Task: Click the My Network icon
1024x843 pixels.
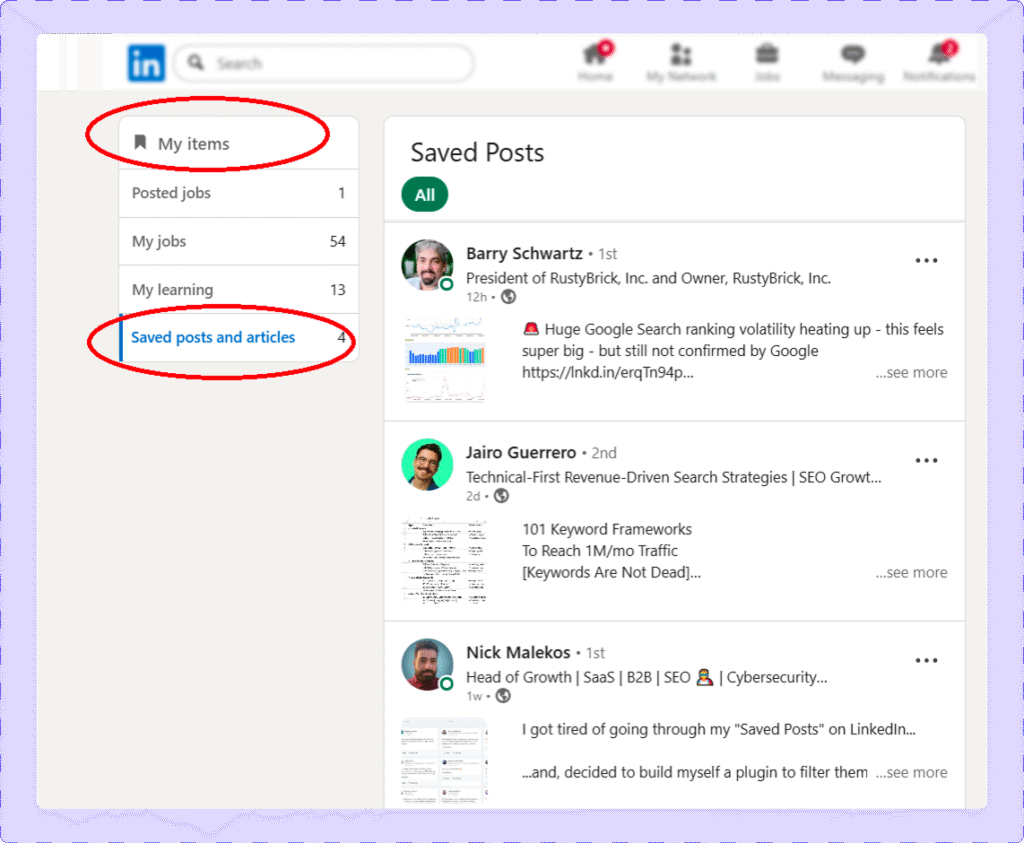Action: [681, 58]
